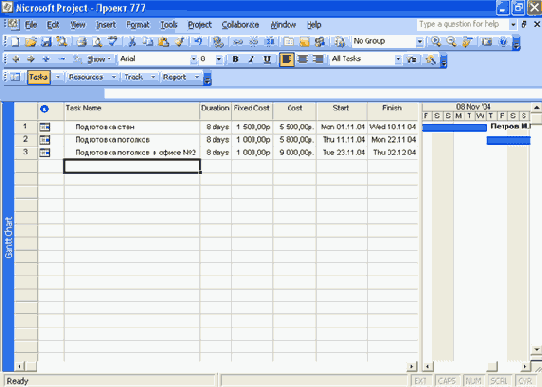Viewport: 542px width, 387px height.
Task: Open the All Tasks filter dropdown
Action: [x=398, y=59]
